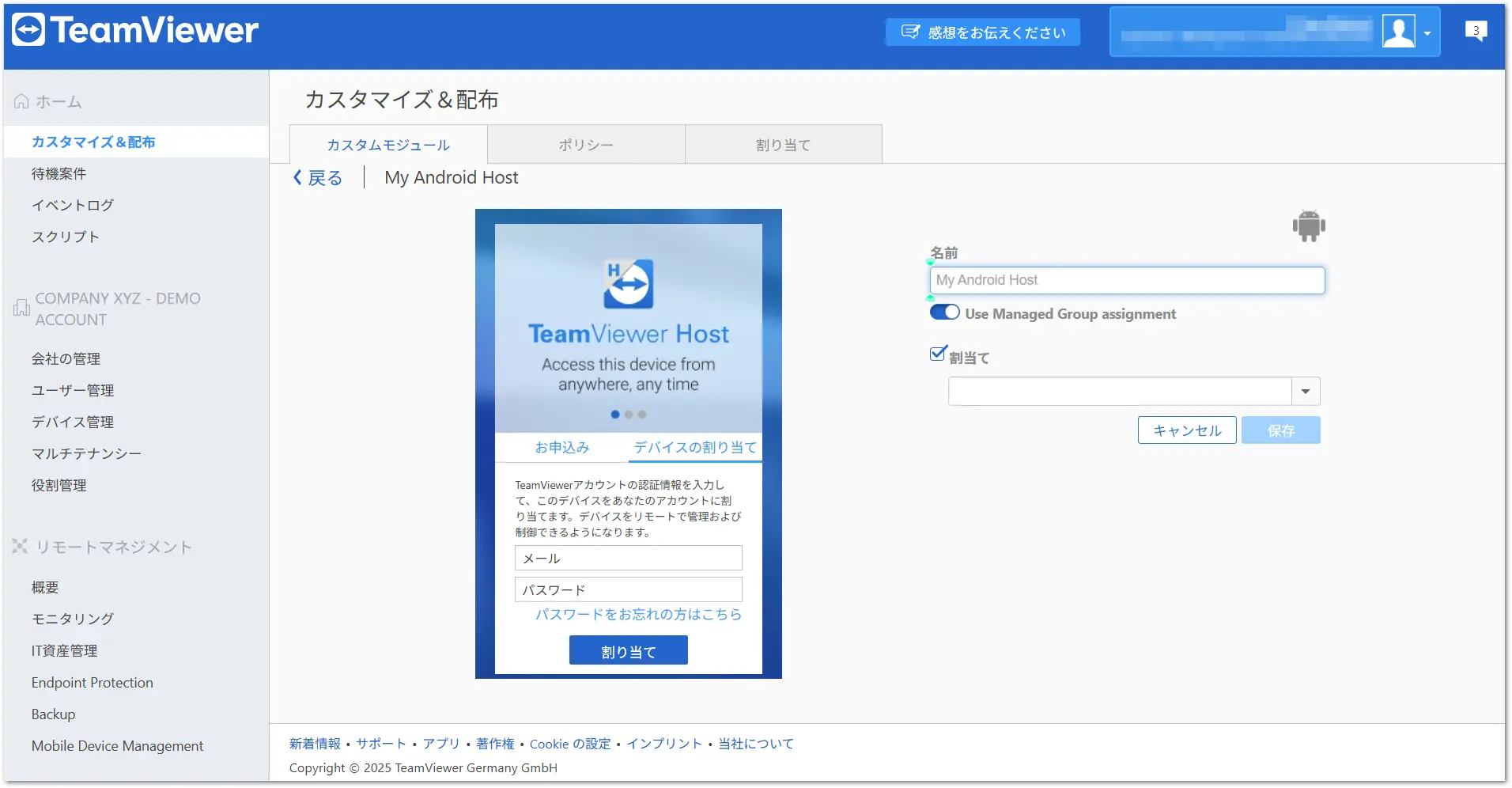Open 概要 under remote management

click(x=45, y=587)
